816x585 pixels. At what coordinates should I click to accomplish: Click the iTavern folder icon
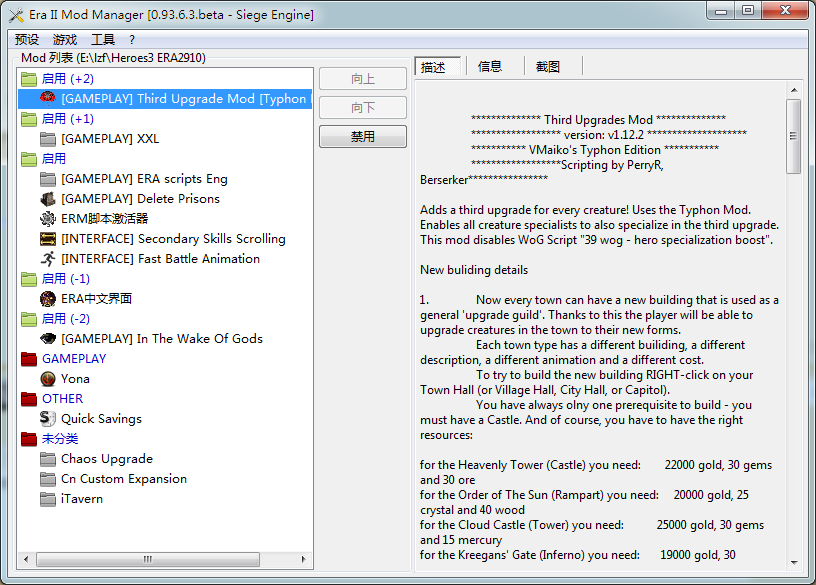[48, 499]
